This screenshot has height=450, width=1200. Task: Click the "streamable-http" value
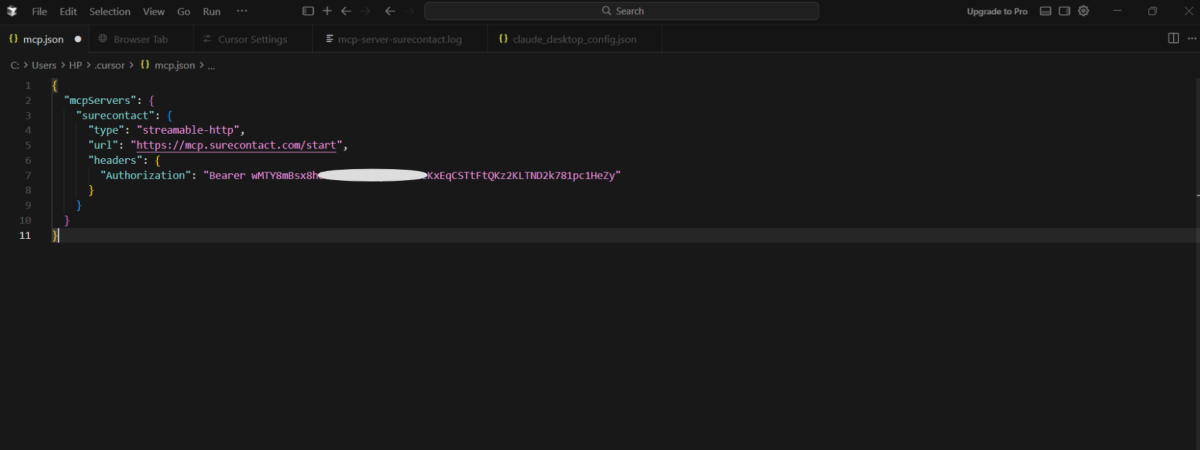pos(190,130)
